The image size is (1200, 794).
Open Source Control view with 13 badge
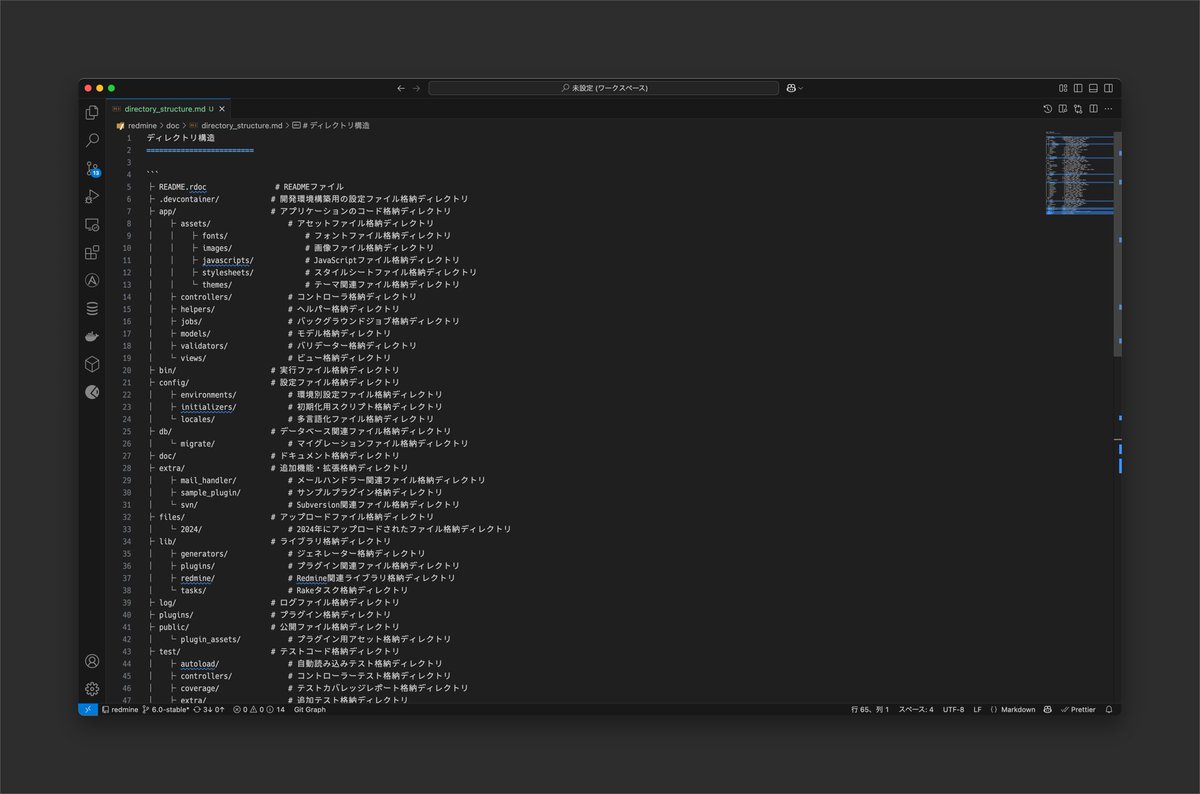coord(92,169)
